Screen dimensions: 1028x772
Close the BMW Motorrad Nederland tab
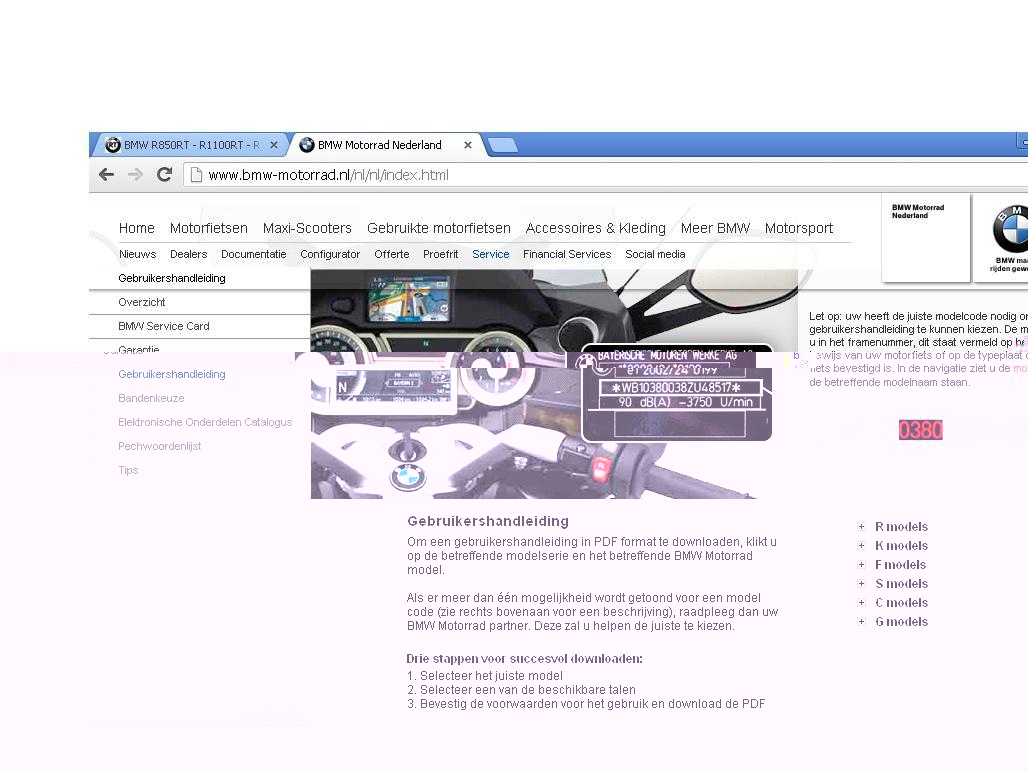click(467, 145)
